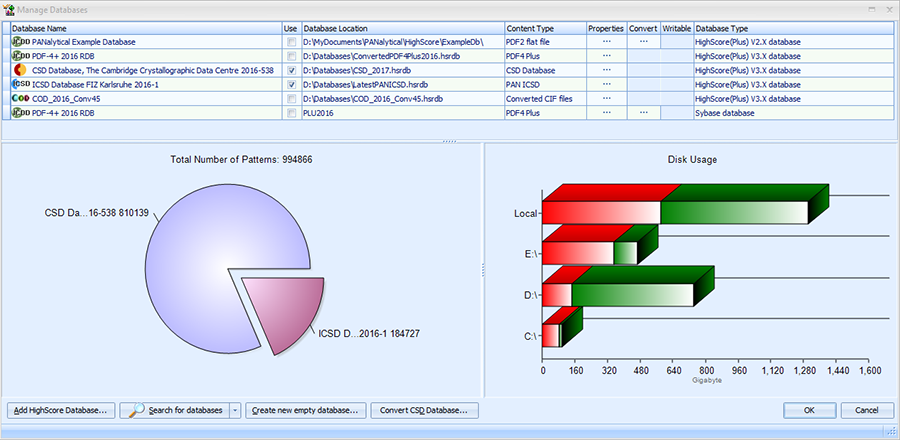Uncheck Use for the CSD Database row
Viewport: 900px width, 440px height.
coord(291,71)
